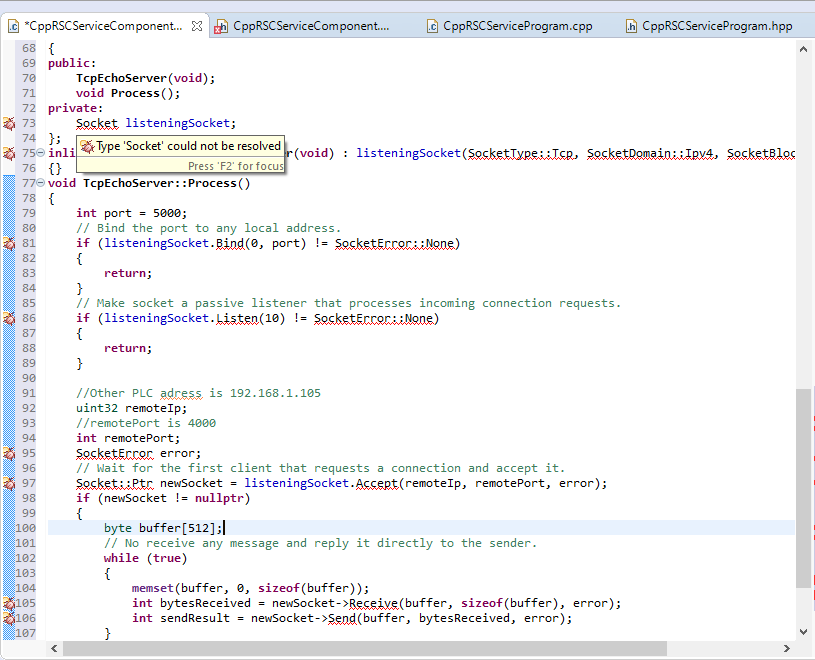Click the horizontal scrollbar left arrow
Image resolution: width=815 pixels, height=660 pixels.
pos(54,649)
